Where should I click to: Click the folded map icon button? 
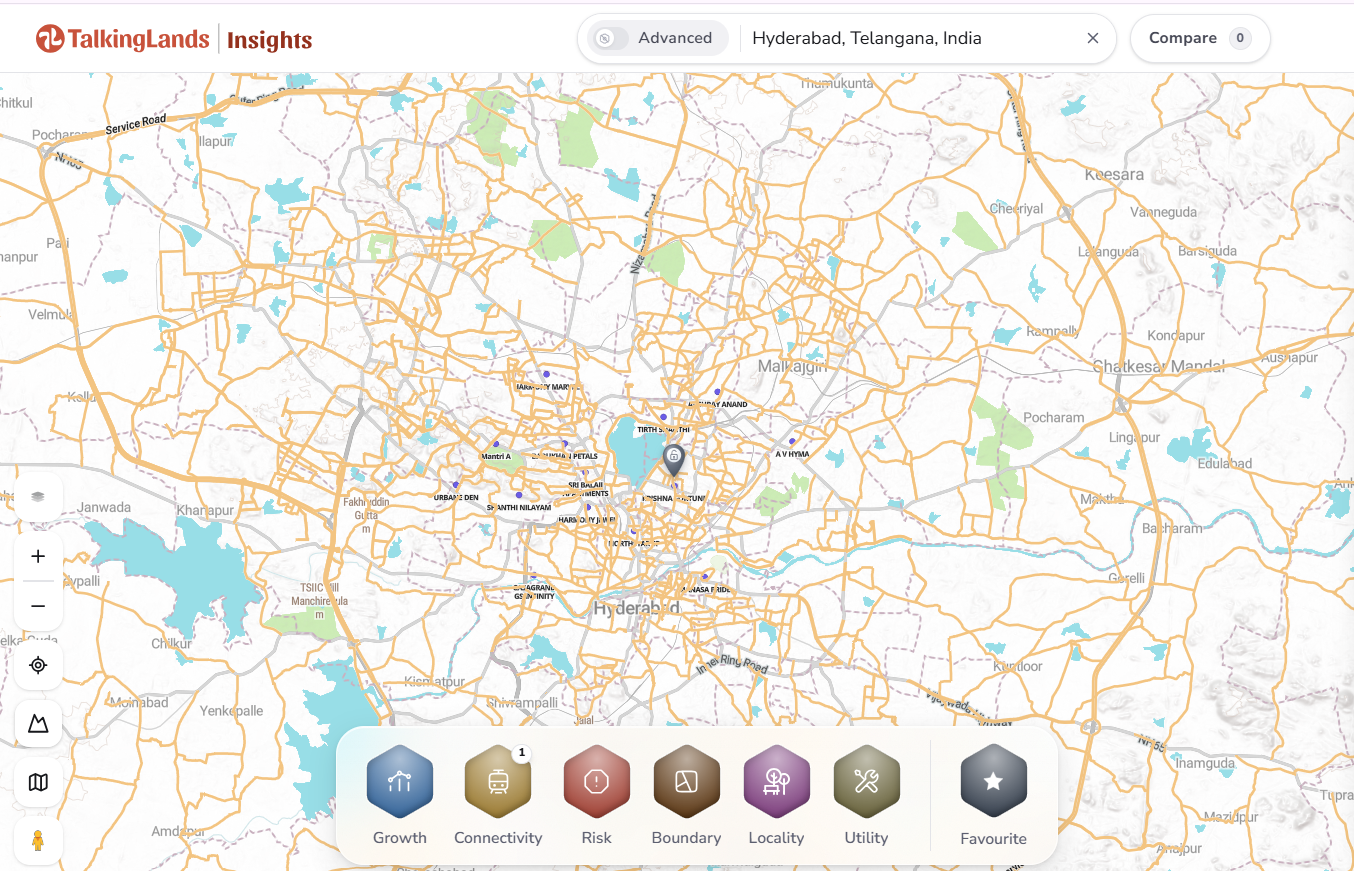coord(39,782)
